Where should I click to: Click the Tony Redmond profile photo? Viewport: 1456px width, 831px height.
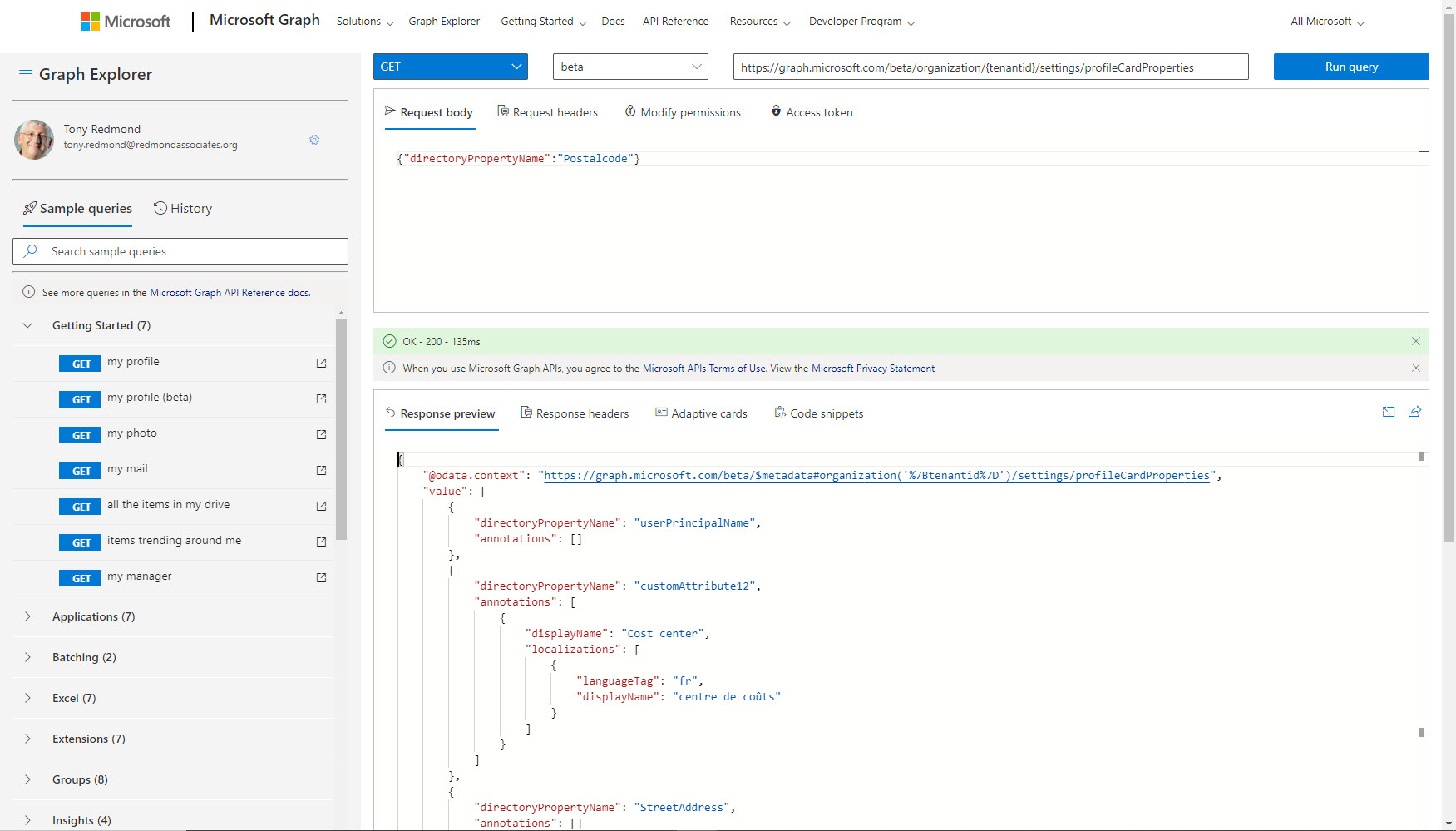tap(34, 139)
